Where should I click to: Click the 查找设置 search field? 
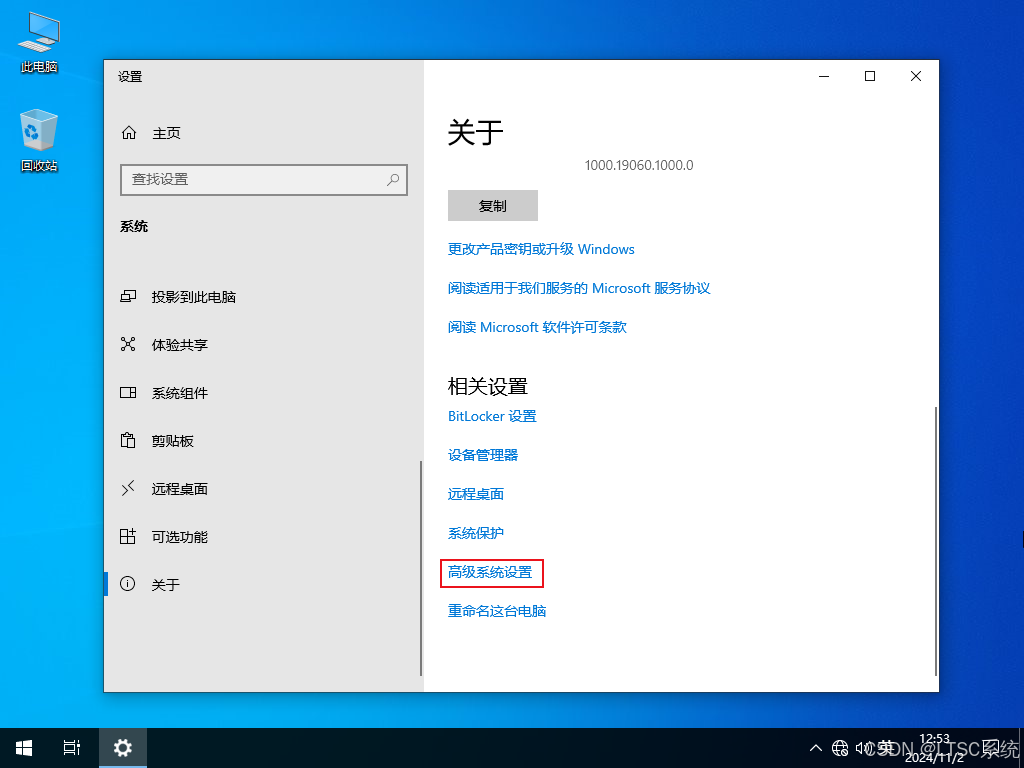pyautogui.click(x=264, y=180)
